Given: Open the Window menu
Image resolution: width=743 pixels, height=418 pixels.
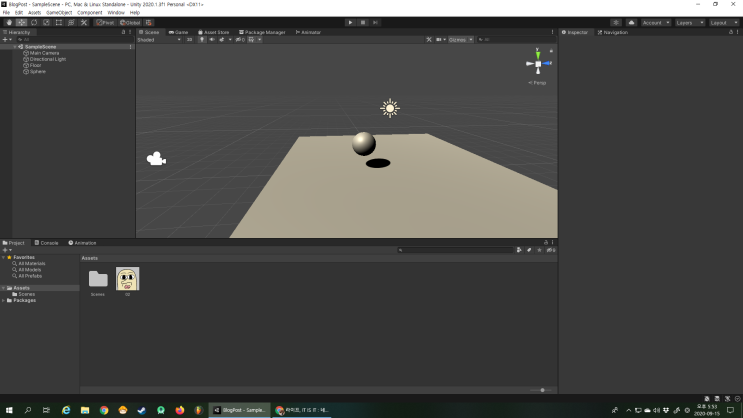Looking at the screenshot, I should 116,13.
